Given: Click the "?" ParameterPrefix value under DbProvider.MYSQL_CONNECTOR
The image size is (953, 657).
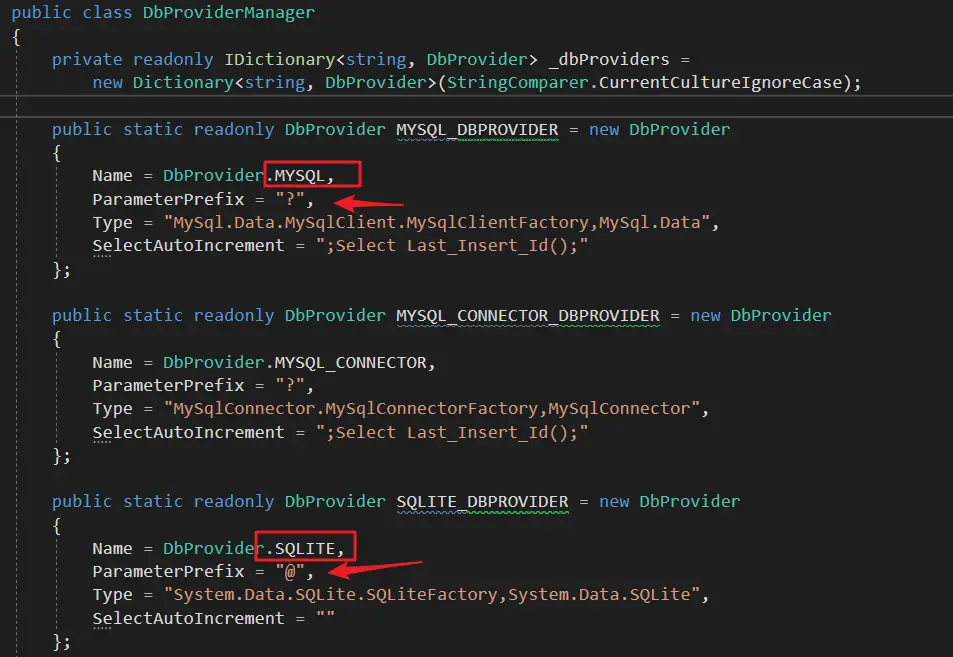Looking at the screenshot, I should [x=290, y=385].
